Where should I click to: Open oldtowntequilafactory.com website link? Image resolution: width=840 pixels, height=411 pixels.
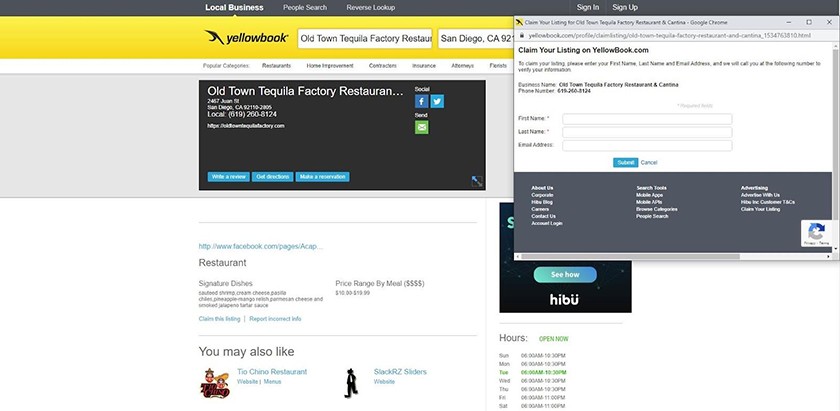246,126
